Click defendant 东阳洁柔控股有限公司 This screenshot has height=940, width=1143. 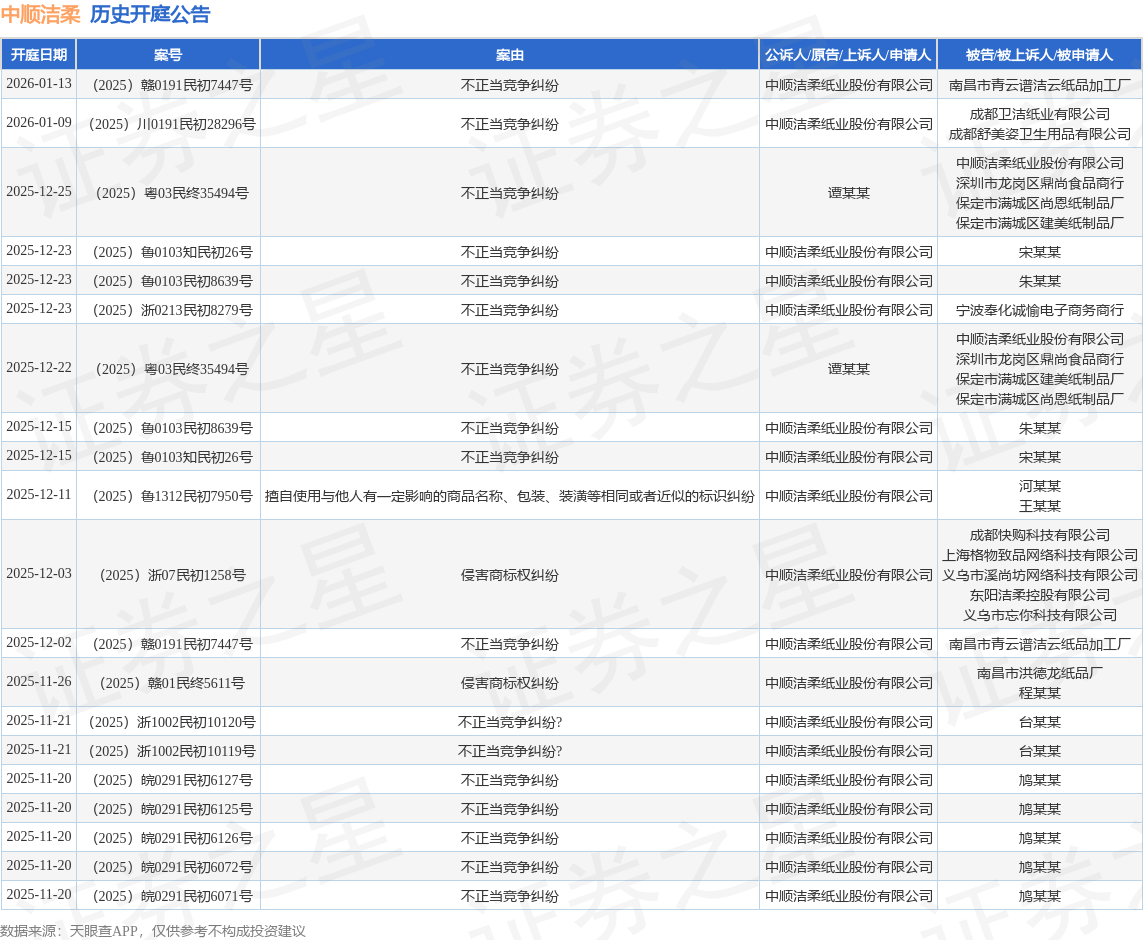coord(1039,595)
